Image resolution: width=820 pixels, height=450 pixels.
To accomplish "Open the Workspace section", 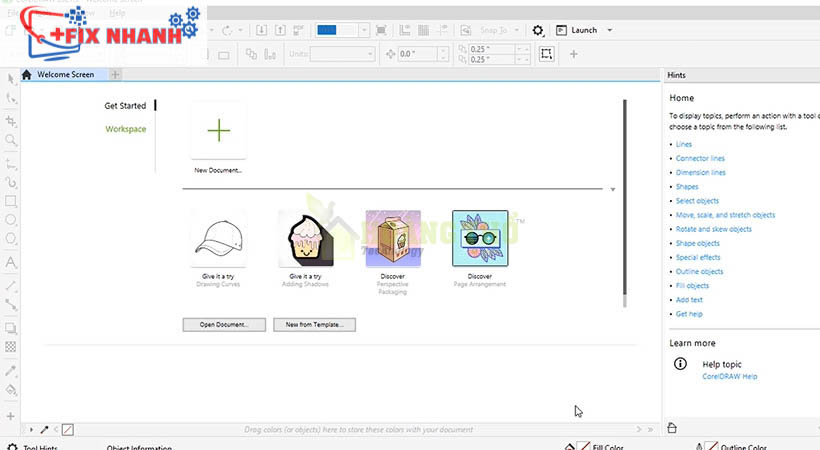I will [125, 129].
